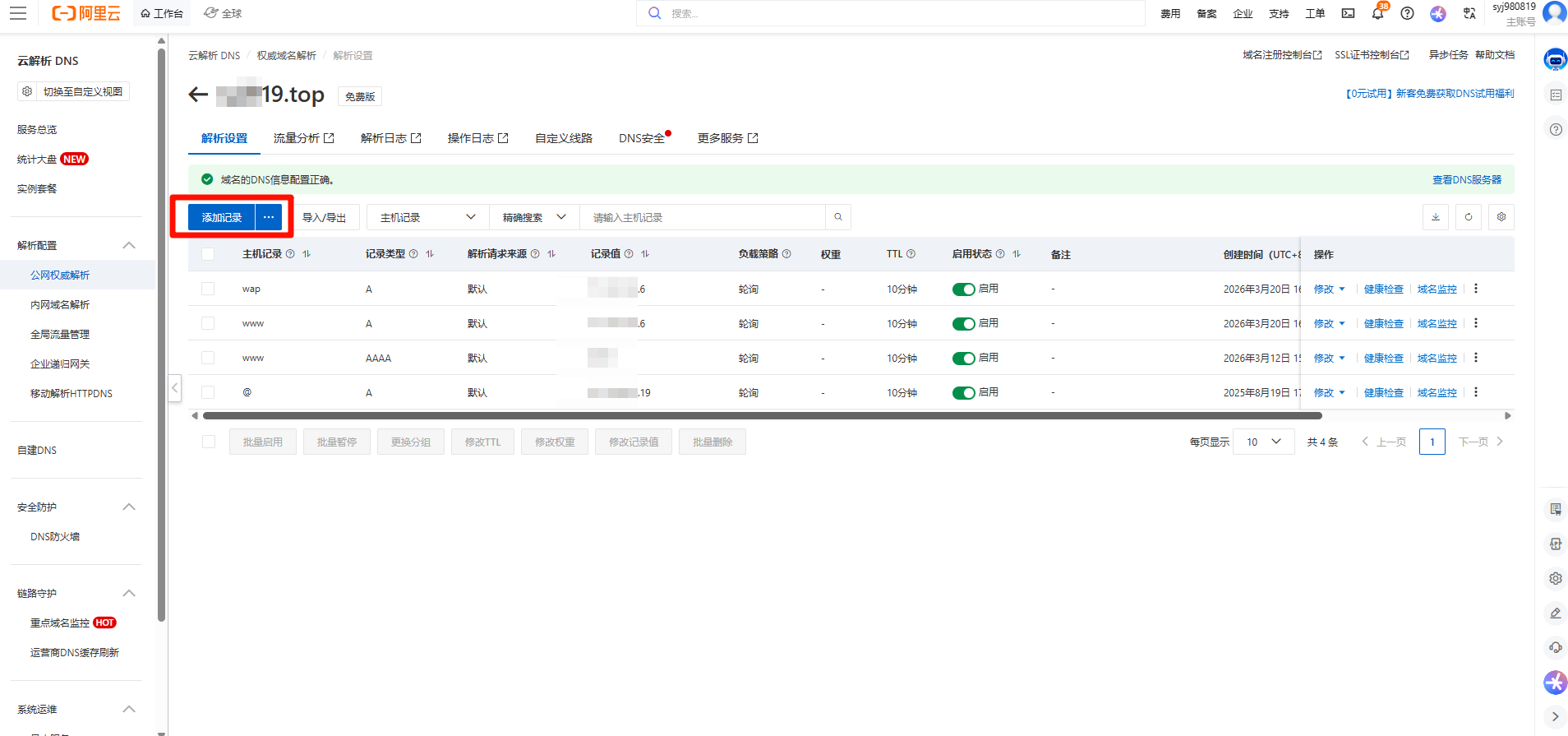
Task: Click the search magnifier icon in record filter
Action: 838,217
